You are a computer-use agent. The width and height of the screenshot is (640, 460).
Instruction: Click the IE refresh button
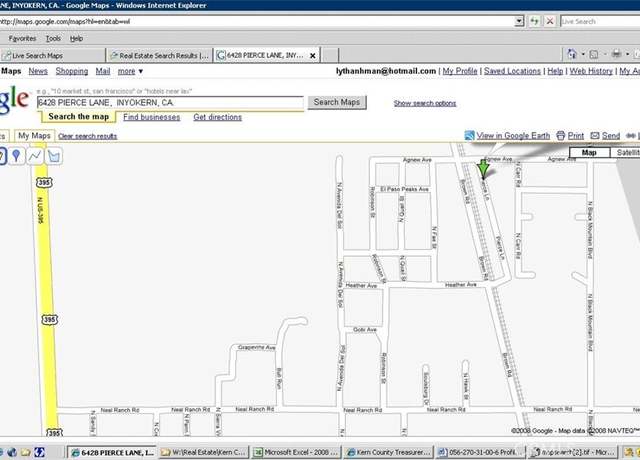(534, 21)
